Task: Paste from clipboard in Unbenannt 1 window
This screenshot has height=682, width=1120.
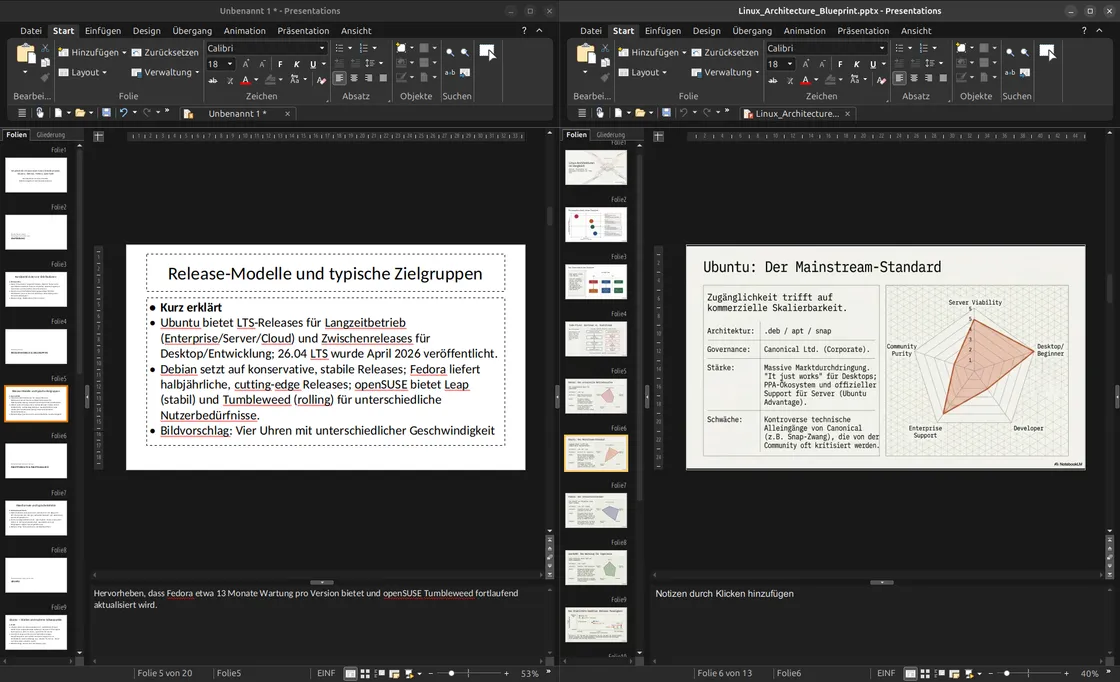Action: [x=26, y=54]
